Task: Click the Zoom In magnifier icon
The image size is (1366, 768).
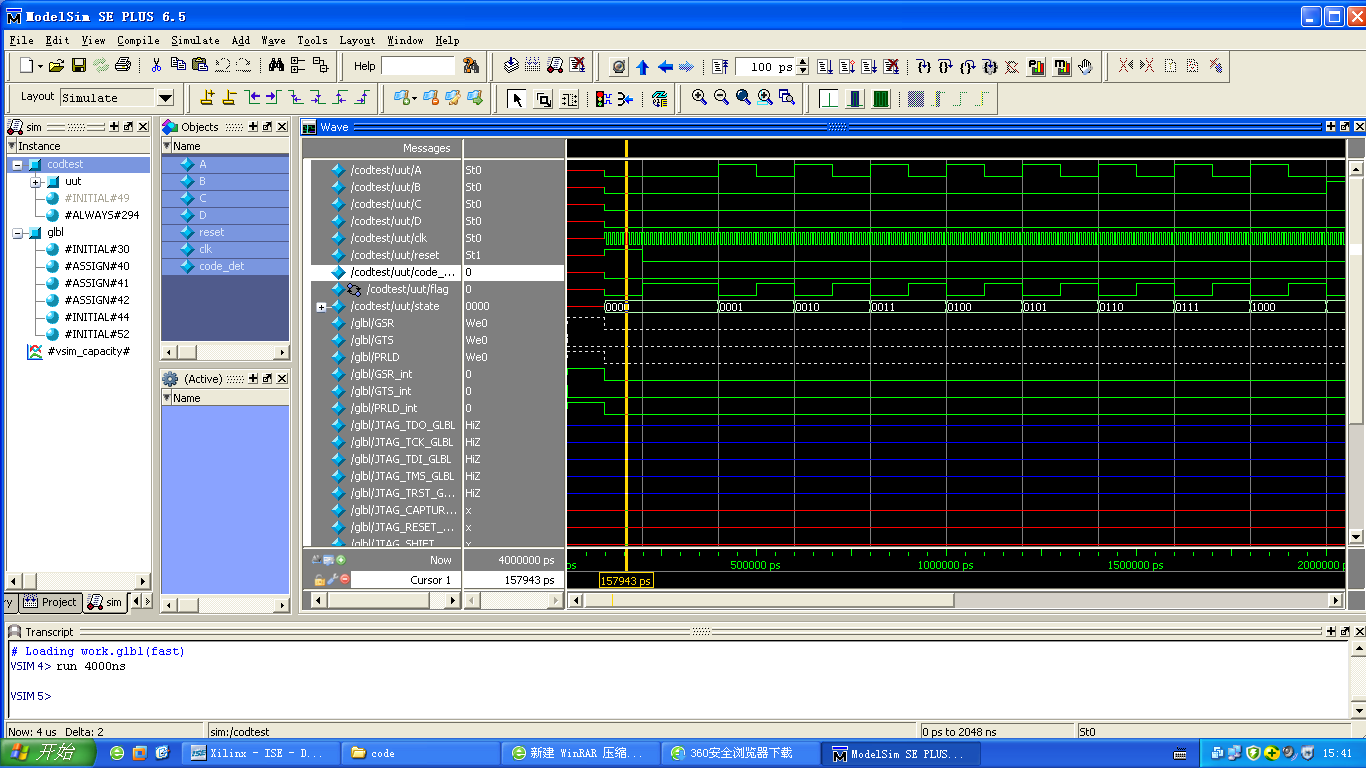Action: [699, 98]
